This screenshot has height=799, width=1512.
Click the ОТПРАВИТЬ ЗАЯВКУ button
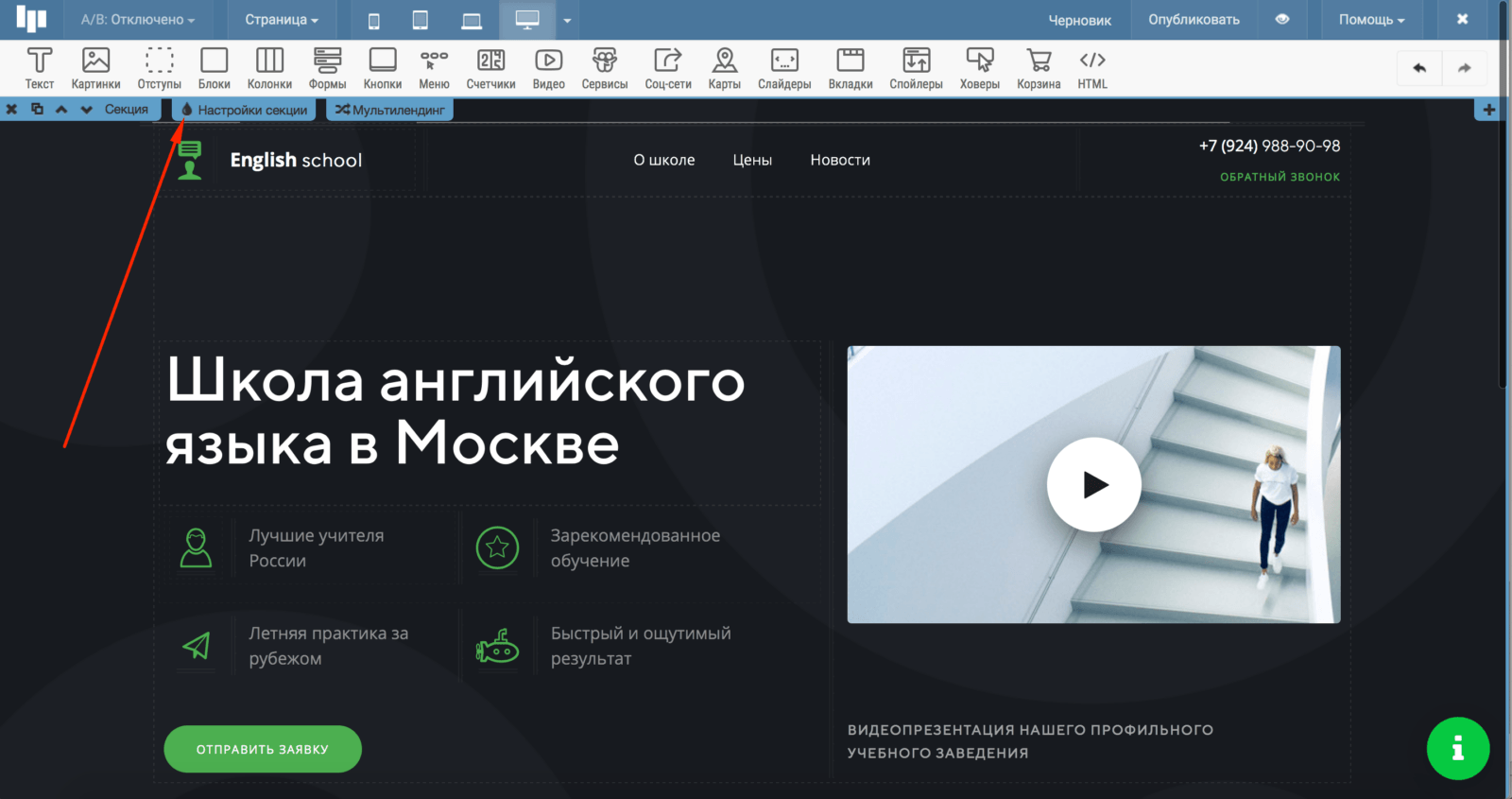tap(263, 749)
